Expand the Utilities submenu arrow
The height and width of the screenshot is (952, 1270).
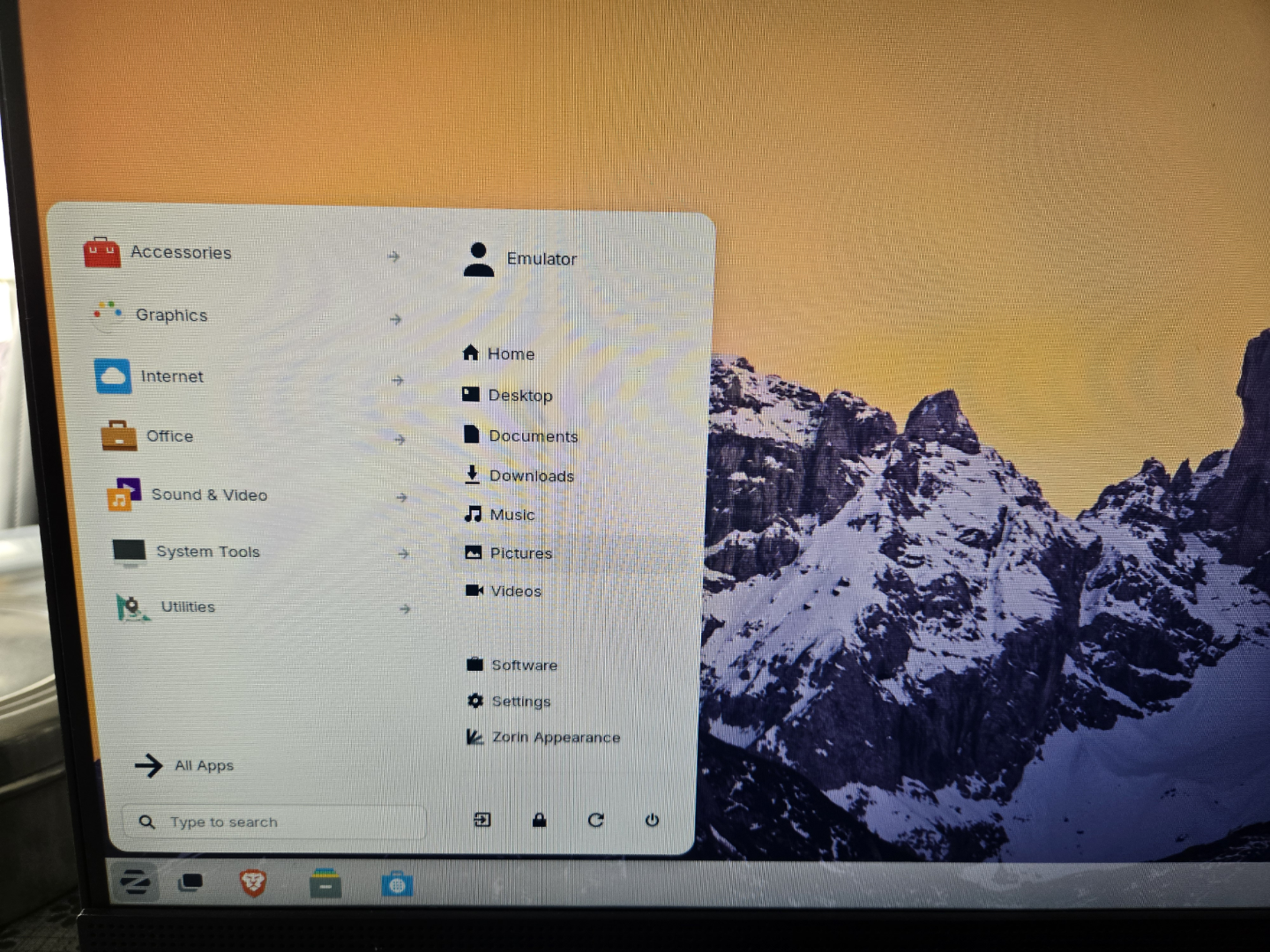click(x=405, y=608)
